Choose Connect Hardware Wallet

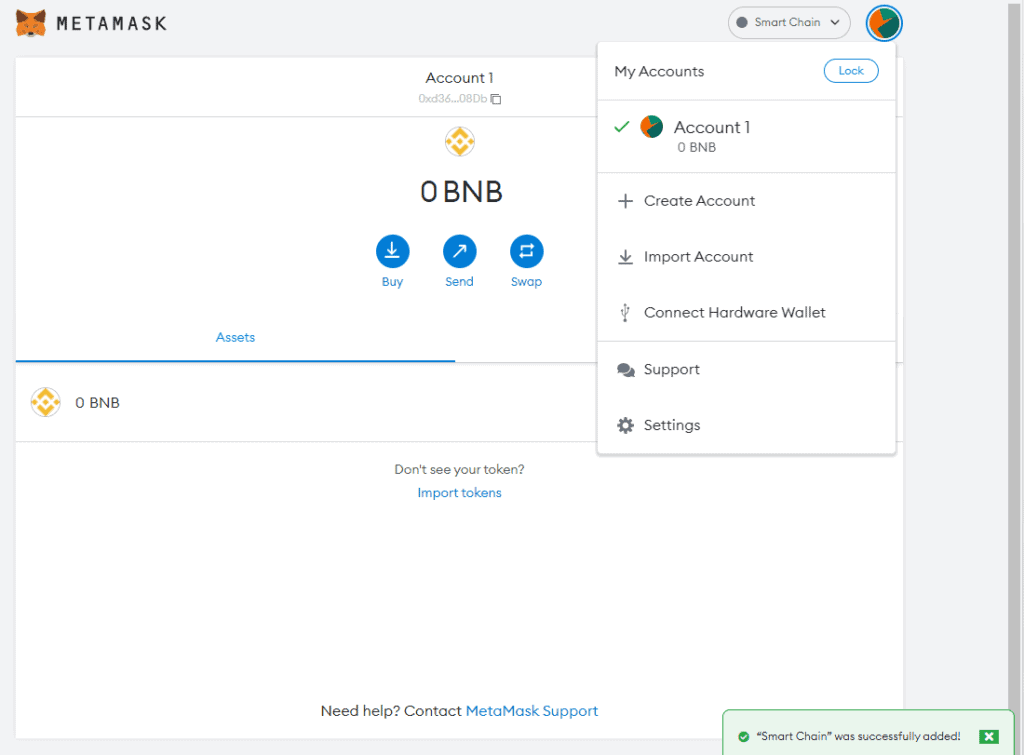point(746,313)
